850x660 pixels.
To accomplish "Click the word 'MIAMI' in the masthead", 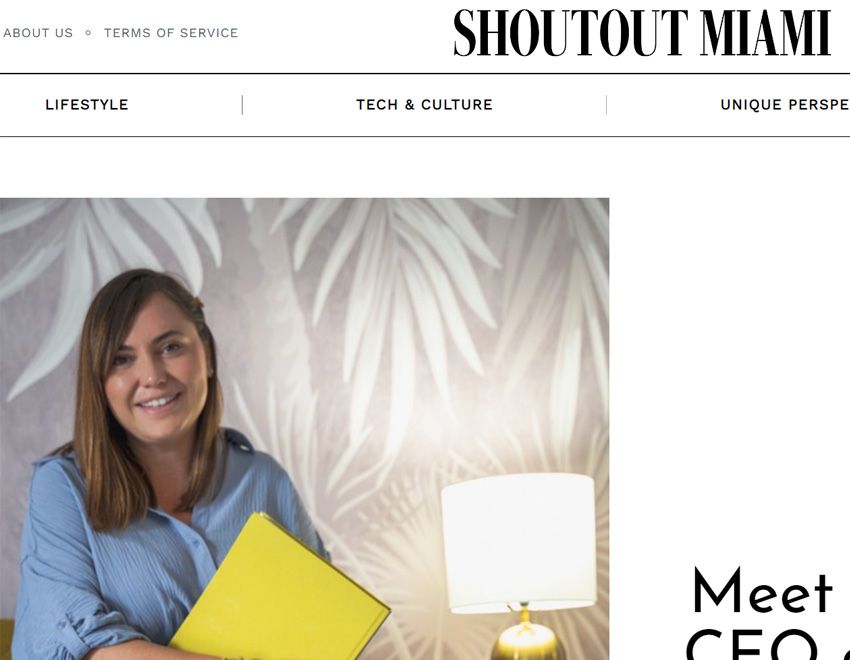I will coord(765,33).
